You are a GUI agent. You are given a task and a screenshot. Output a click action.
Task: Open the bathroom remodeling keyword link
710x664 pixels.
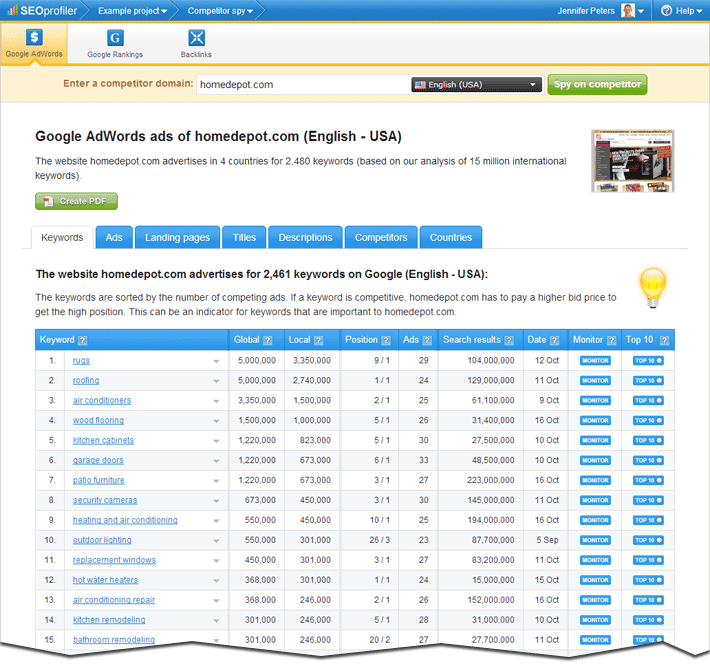tap(114, 640)
